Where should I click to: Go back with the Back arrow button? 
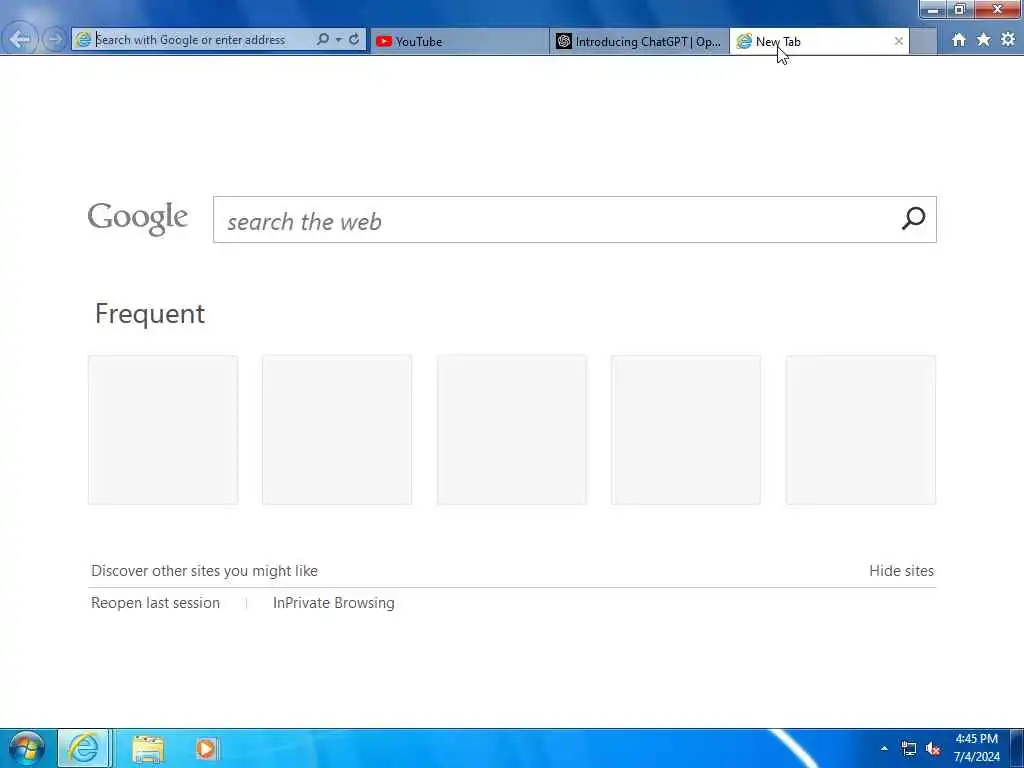click(20, 39)
